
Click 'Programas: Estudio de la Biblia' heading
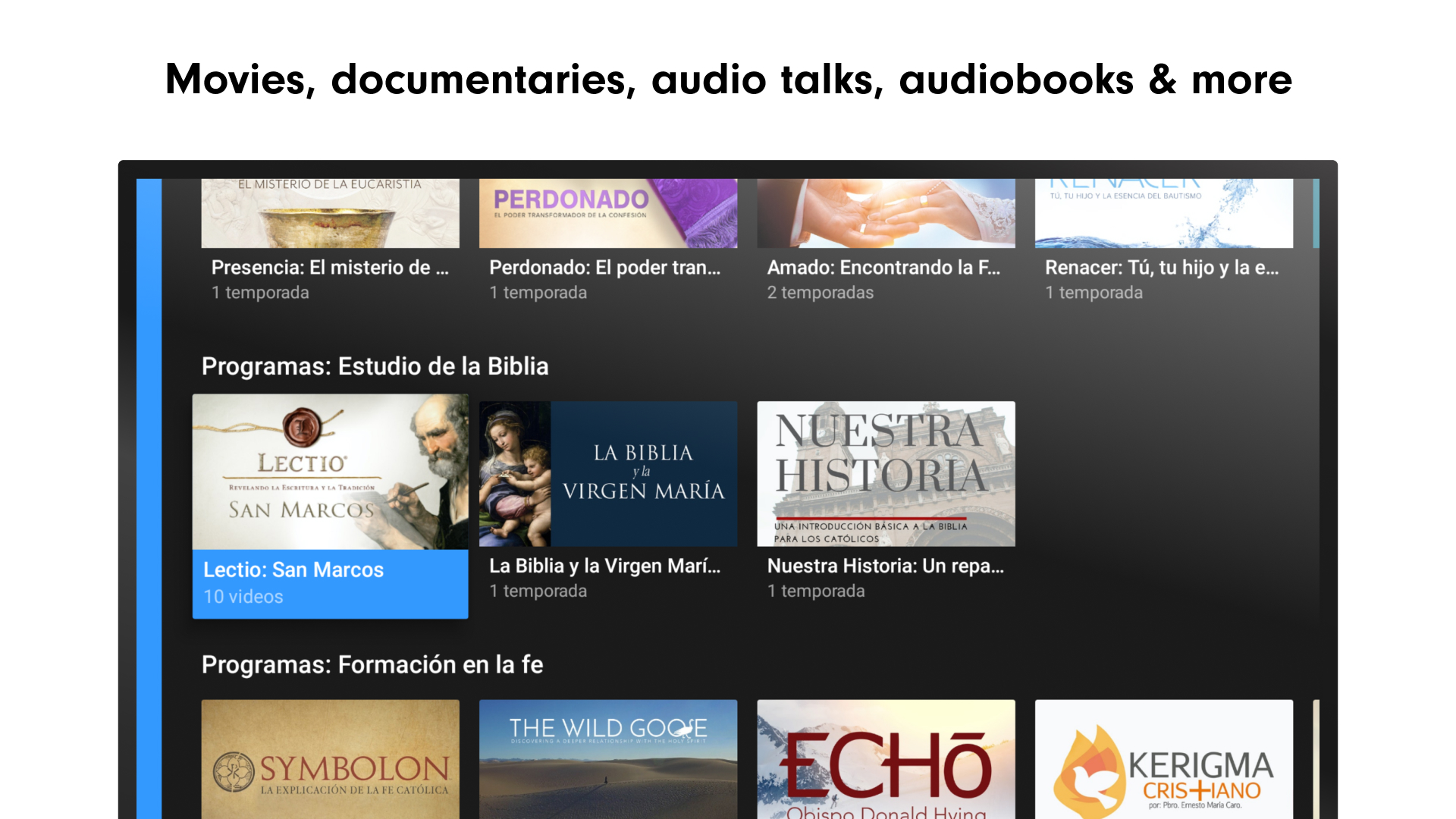point(375,366)
